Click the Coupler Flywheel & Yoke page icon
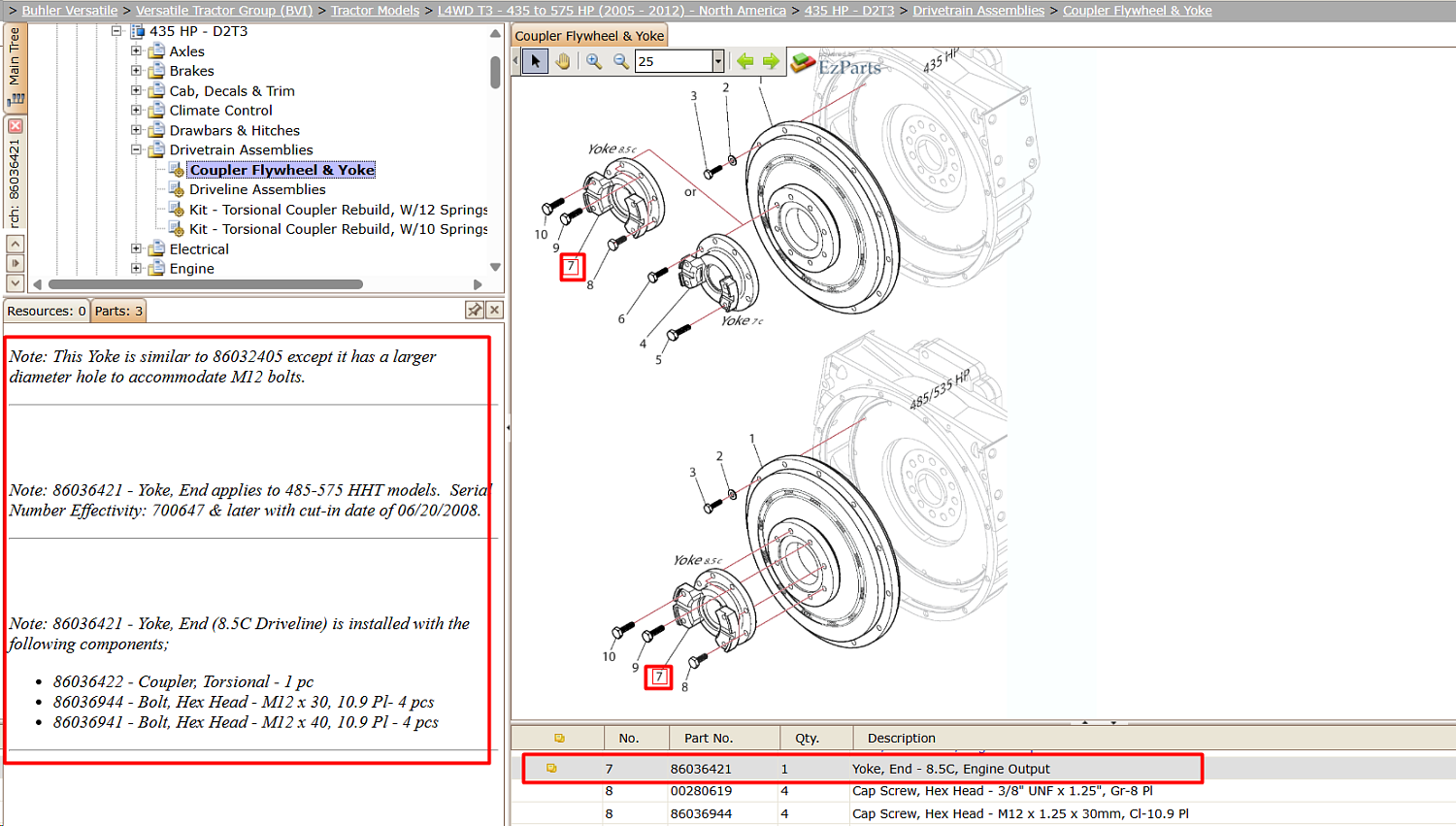1456x826 pixels. coord(177,170)
